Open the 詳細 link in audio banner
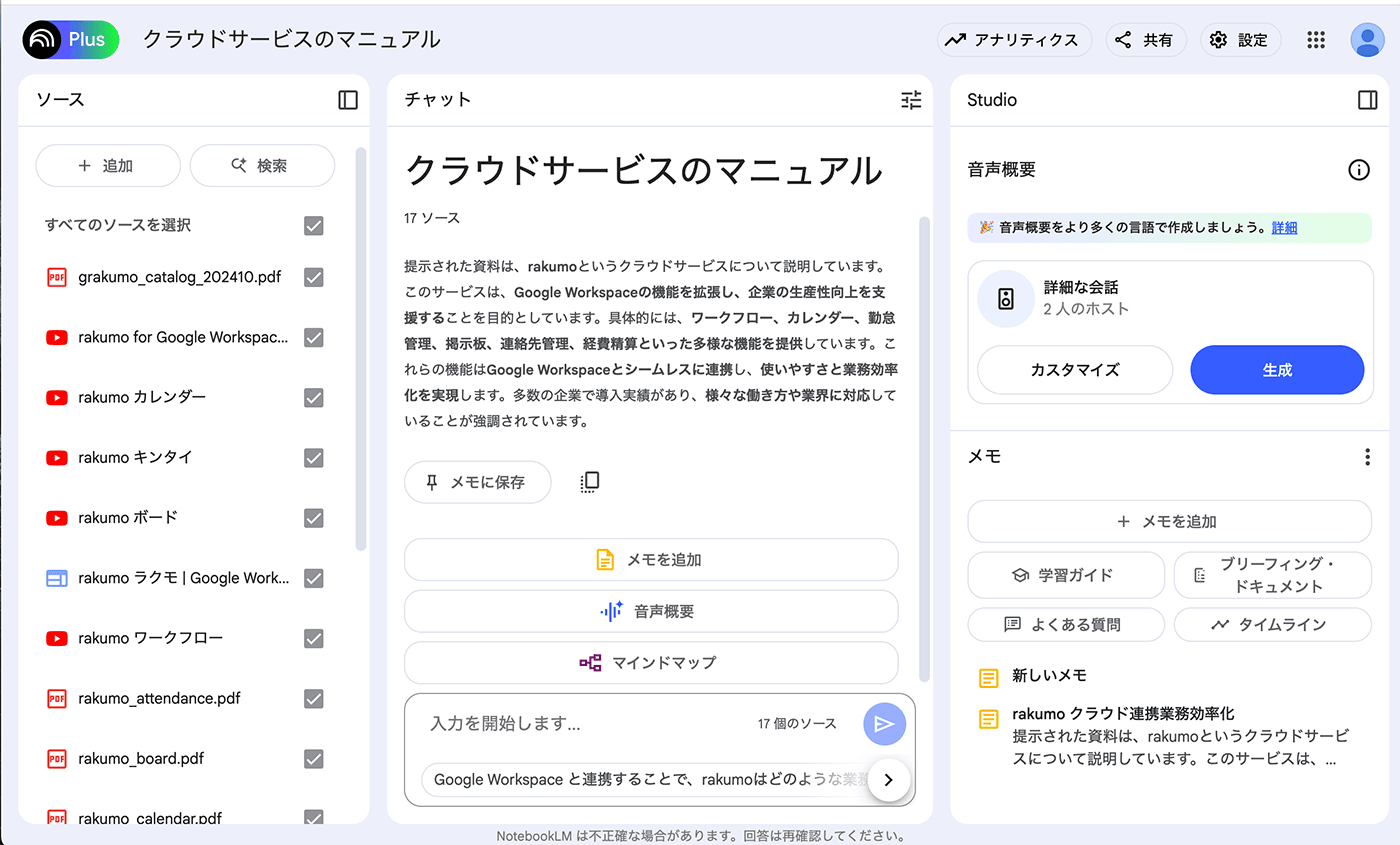This screenshot has height=845, width=1400. coord(1284,228)
